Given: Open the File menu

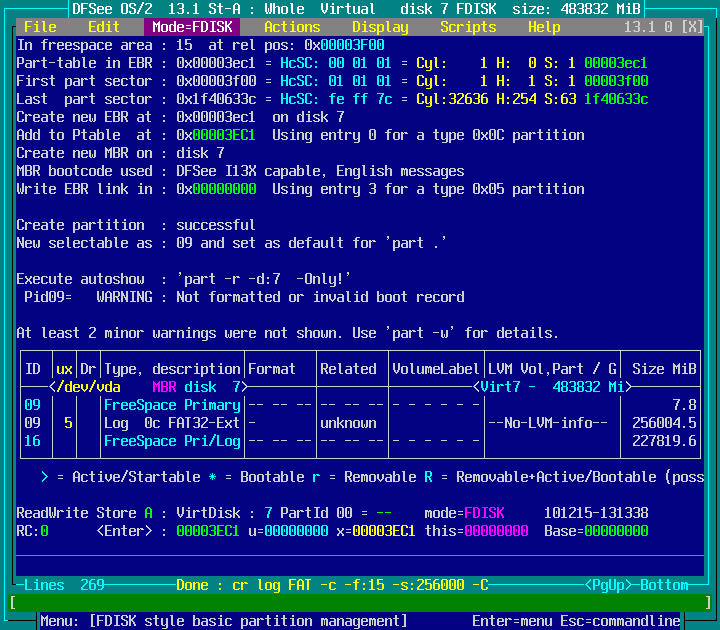Looking at the screenshot, I should point(40,27).
